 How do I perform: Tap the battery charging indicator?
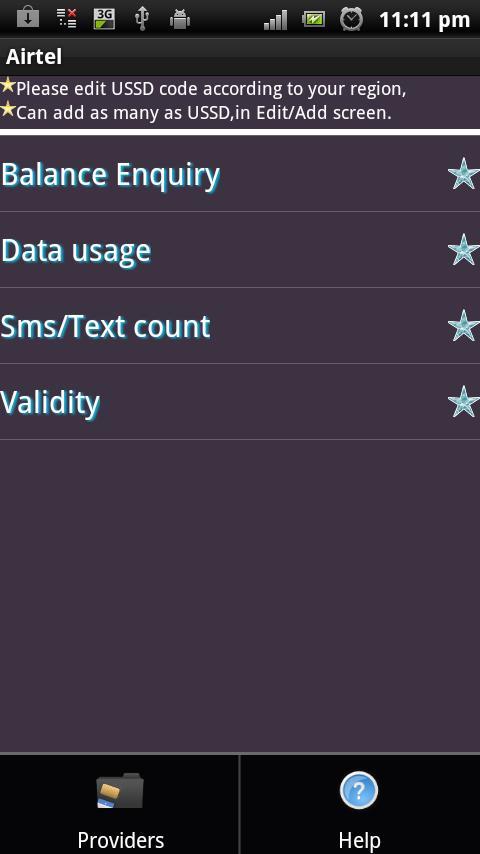[313, 20]
